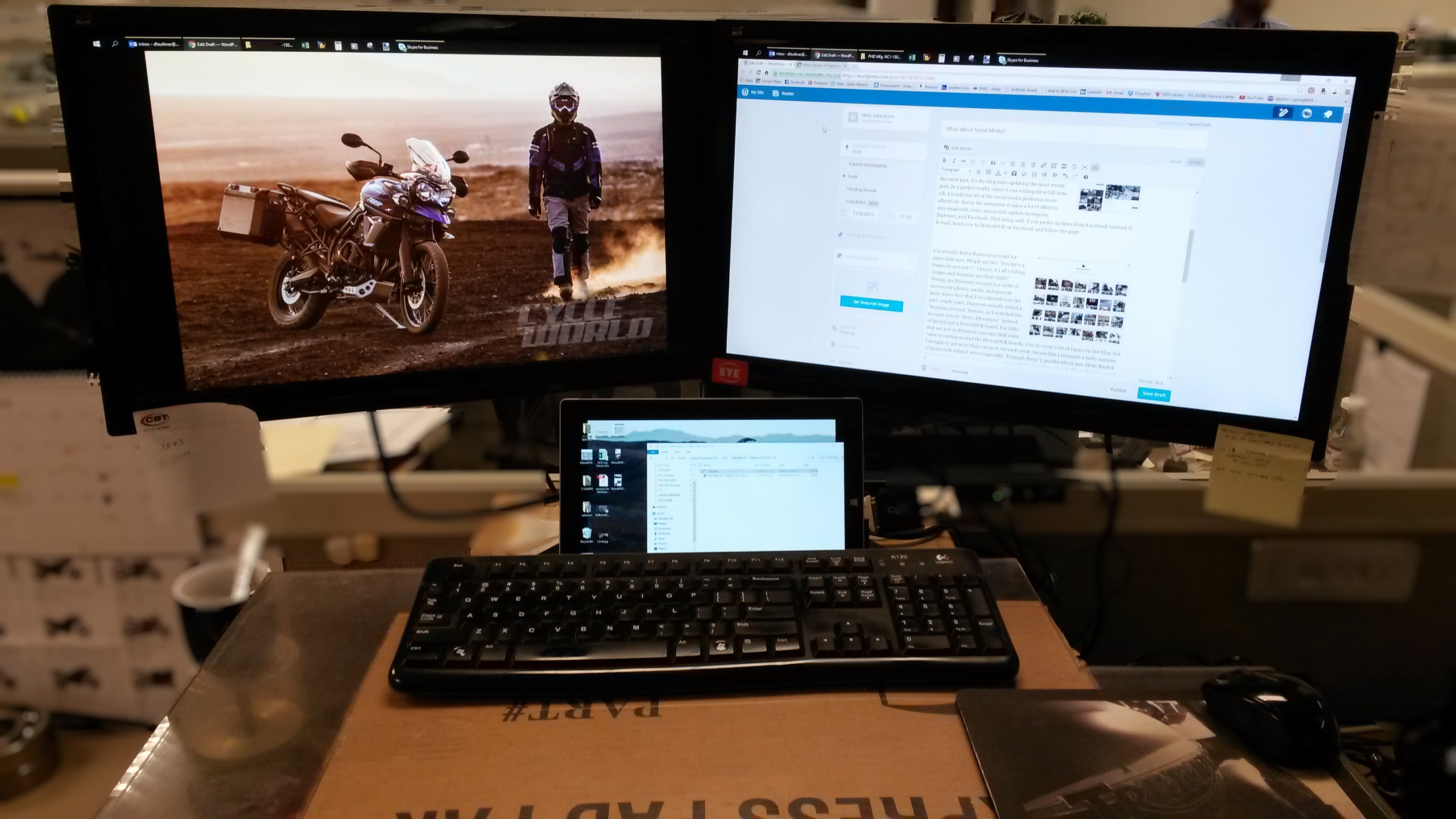The height and width of the screenshot is (819, 1456).
Task: Click the Undo arrow in editor toolbar
Action: pyautogui.click(x=1065, y=176)
